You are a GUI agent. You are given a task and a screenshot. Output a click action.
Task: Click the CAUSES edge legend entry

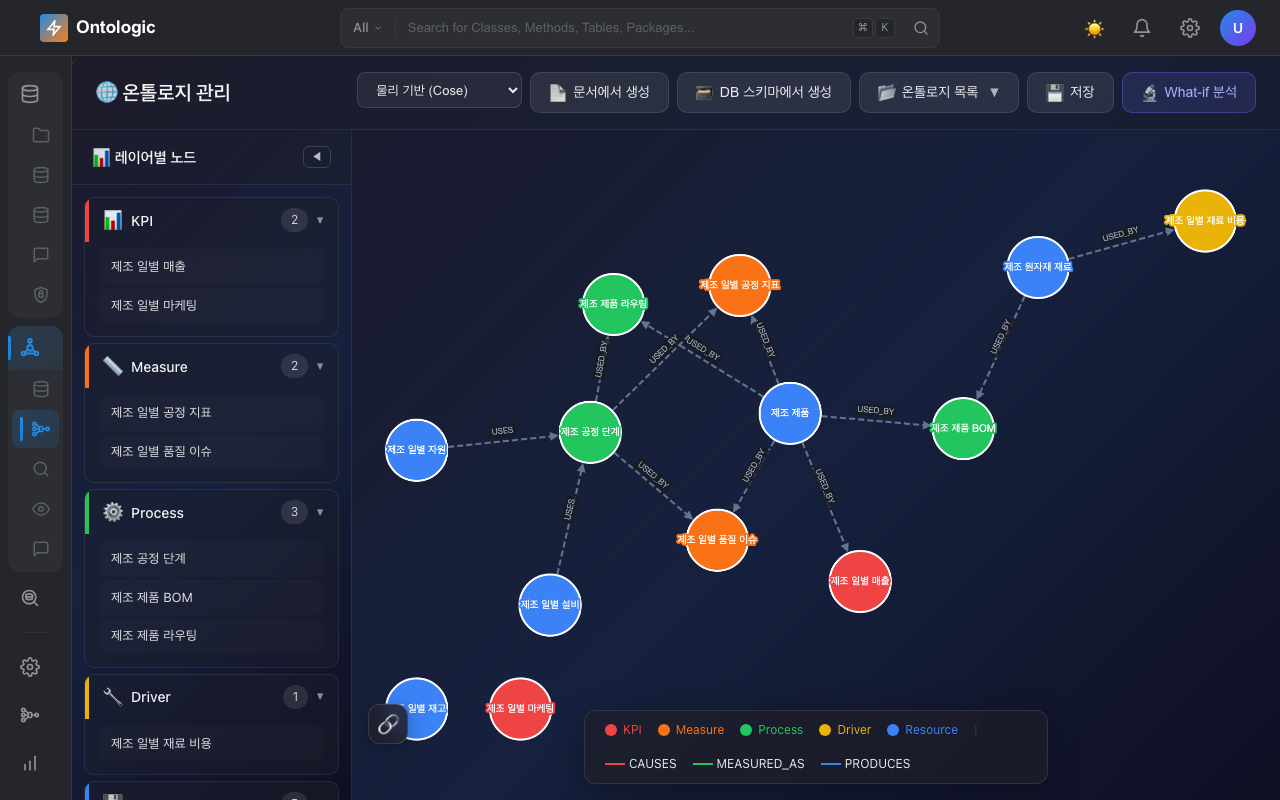point(641,764)
